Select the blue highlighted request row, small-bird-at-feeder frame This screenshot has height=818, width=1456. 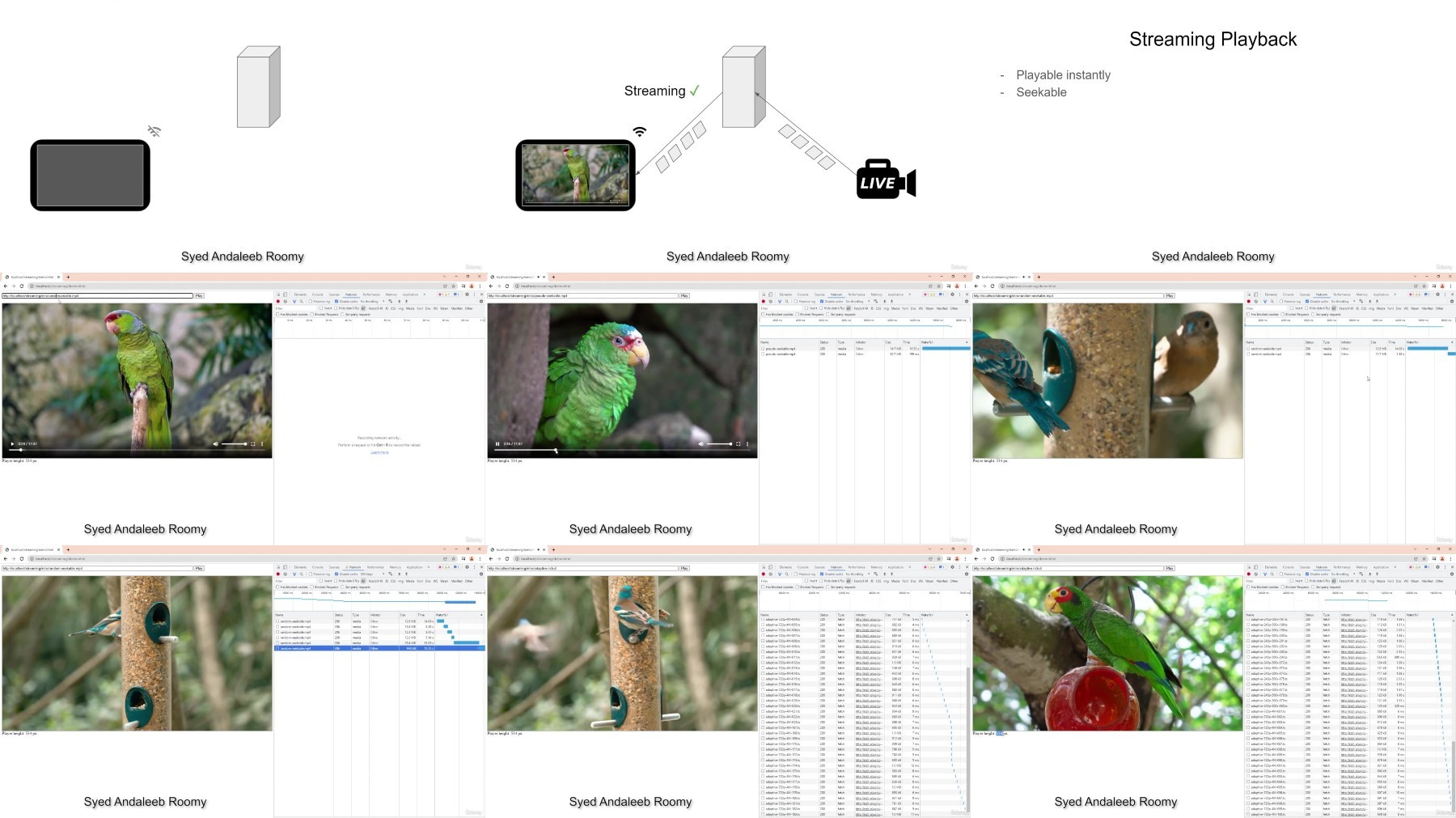coord(380,648)
